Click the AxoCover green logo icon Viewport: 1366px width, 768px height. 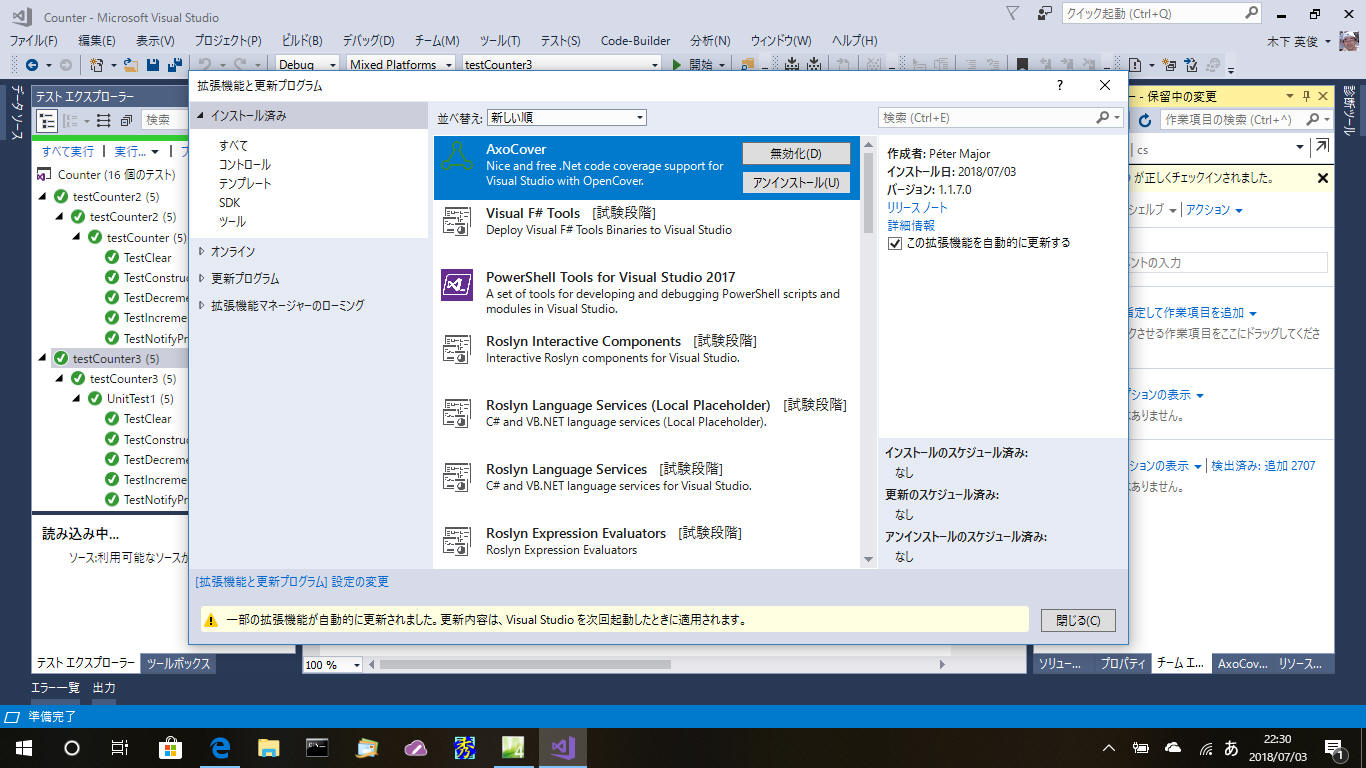[x=457, y=157]
